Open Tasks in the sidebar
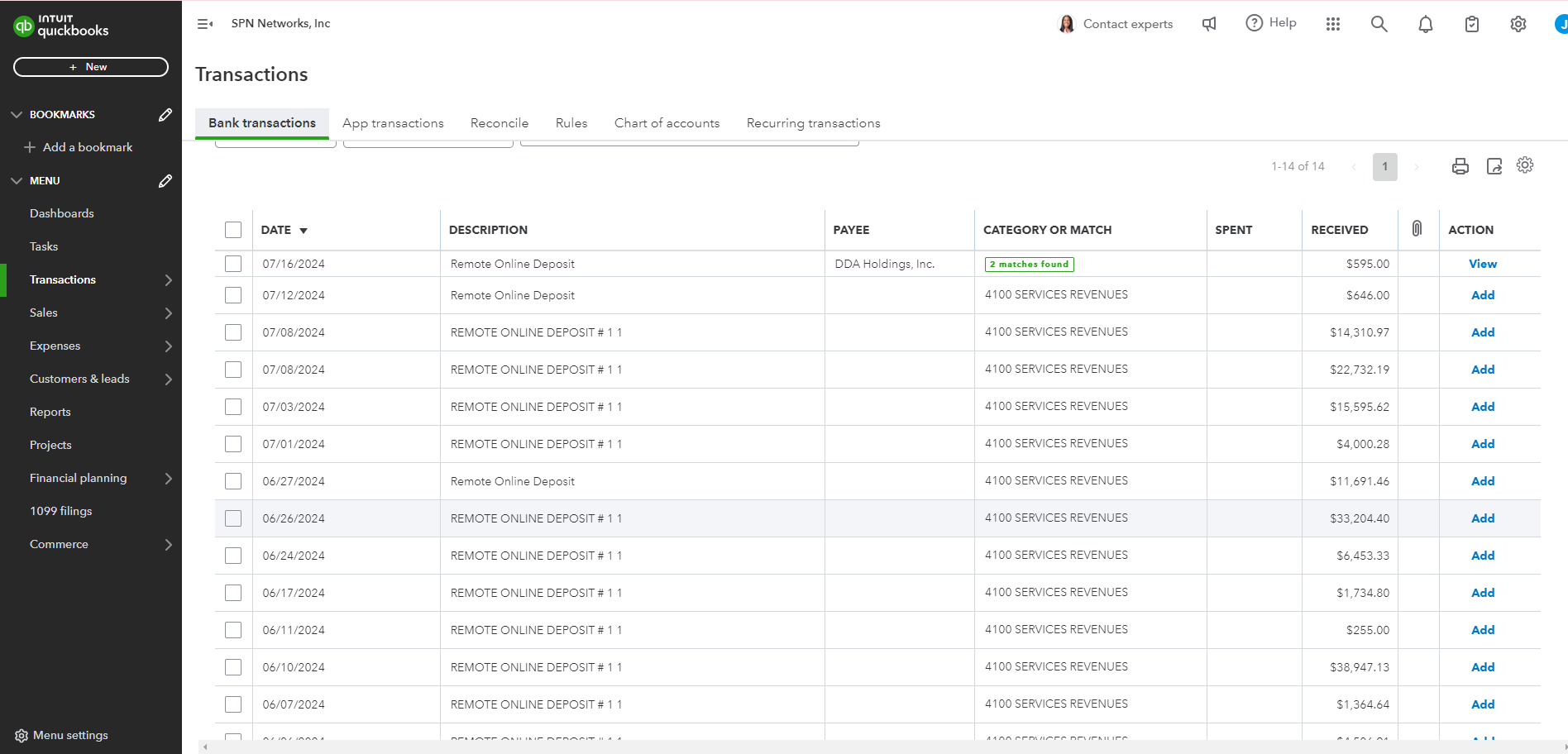 (44, 246)
